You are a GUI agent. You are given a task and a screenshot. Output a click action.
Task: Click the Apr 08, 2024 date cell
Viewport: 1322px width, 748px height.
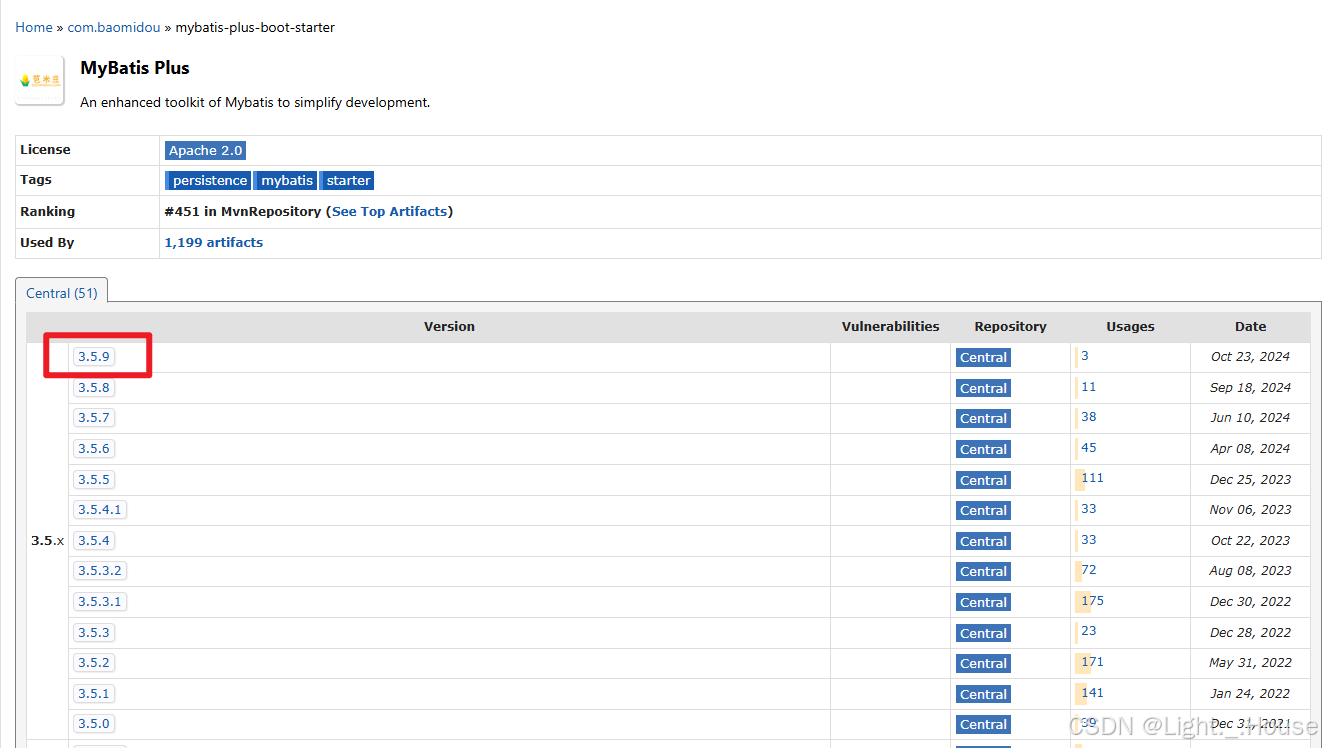[x=1250, y=449]
